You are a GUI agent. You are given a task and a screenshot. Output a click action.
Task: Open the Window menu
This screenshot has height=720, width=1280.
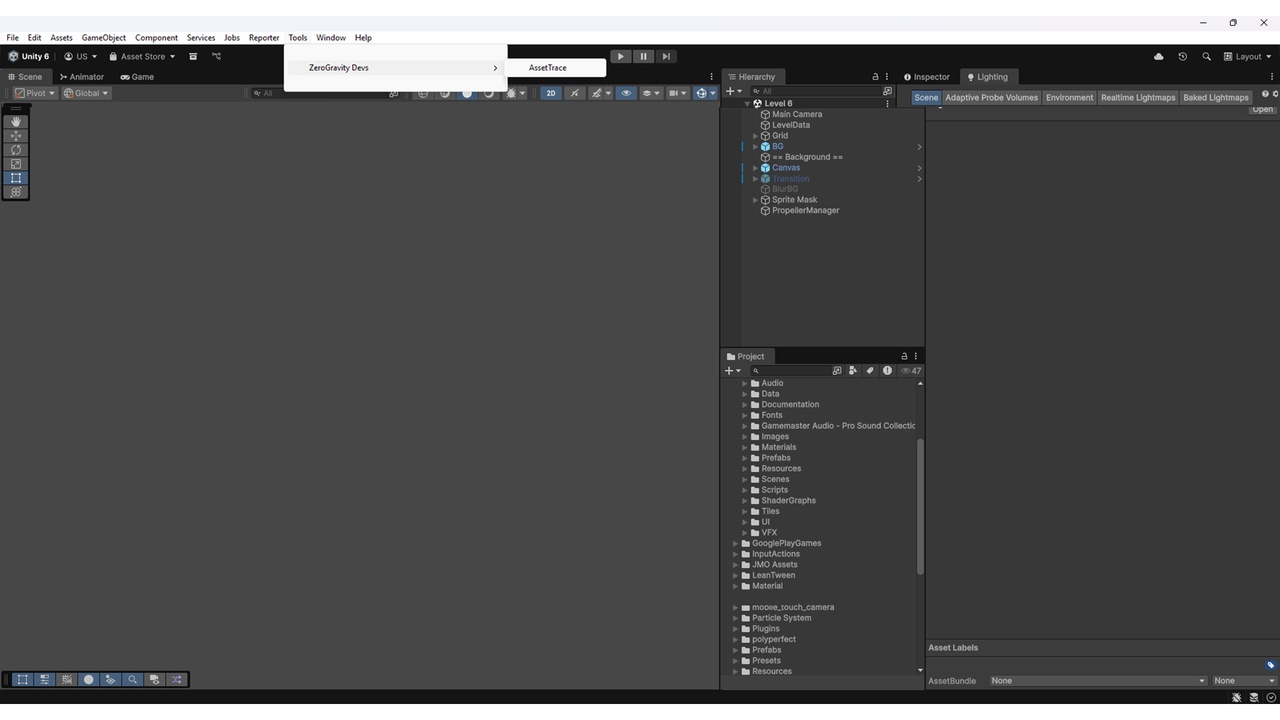[331, 38]
